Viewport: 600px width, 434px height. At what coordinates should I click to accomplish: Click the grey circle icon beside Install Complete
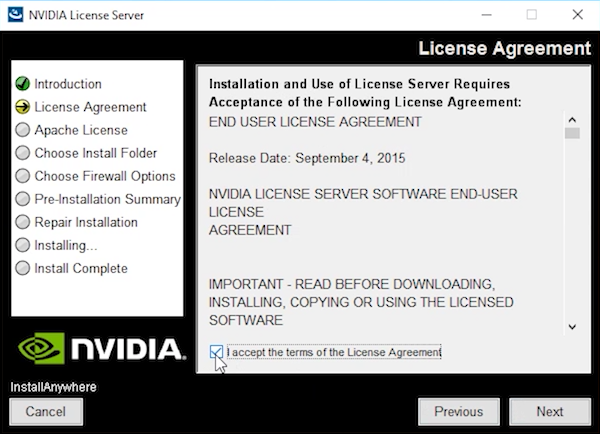tap(23, 268)
